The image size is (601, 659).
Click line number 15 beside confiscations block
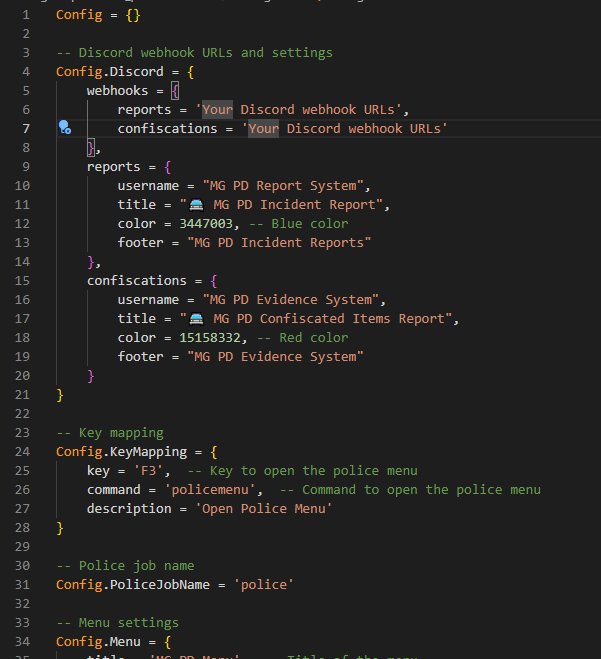point(23,281)
